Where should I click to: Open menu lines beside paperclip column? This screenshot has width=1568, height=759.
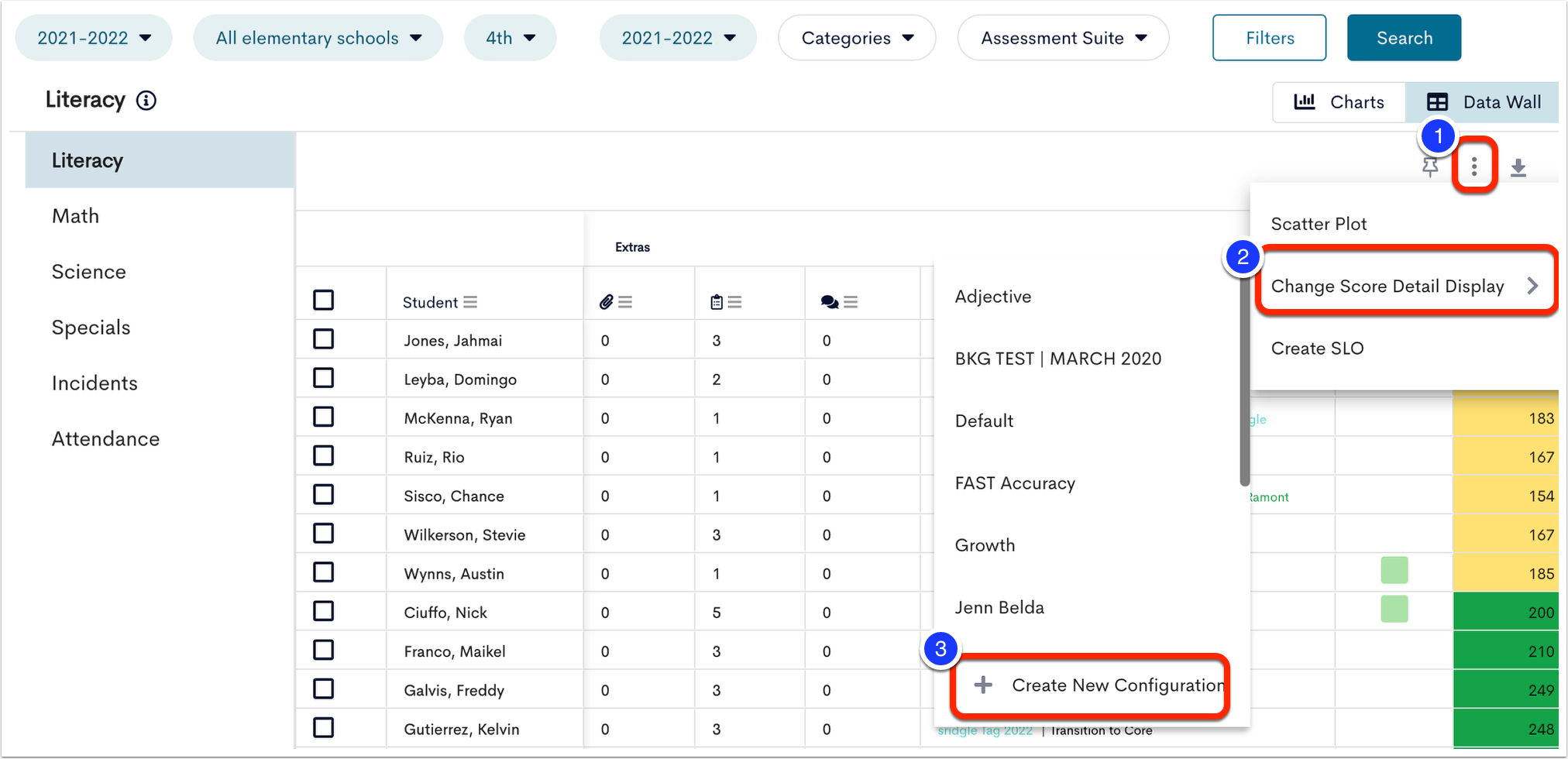point(626,302)
